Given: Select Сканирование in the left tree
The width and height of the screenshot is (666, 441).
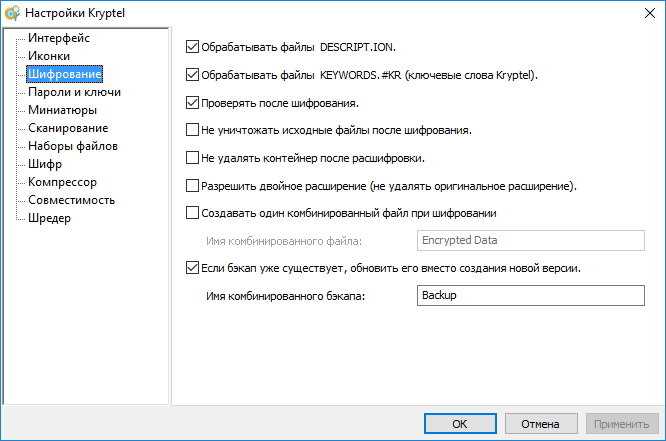Looking at the screenshot, I should (68, 128).
